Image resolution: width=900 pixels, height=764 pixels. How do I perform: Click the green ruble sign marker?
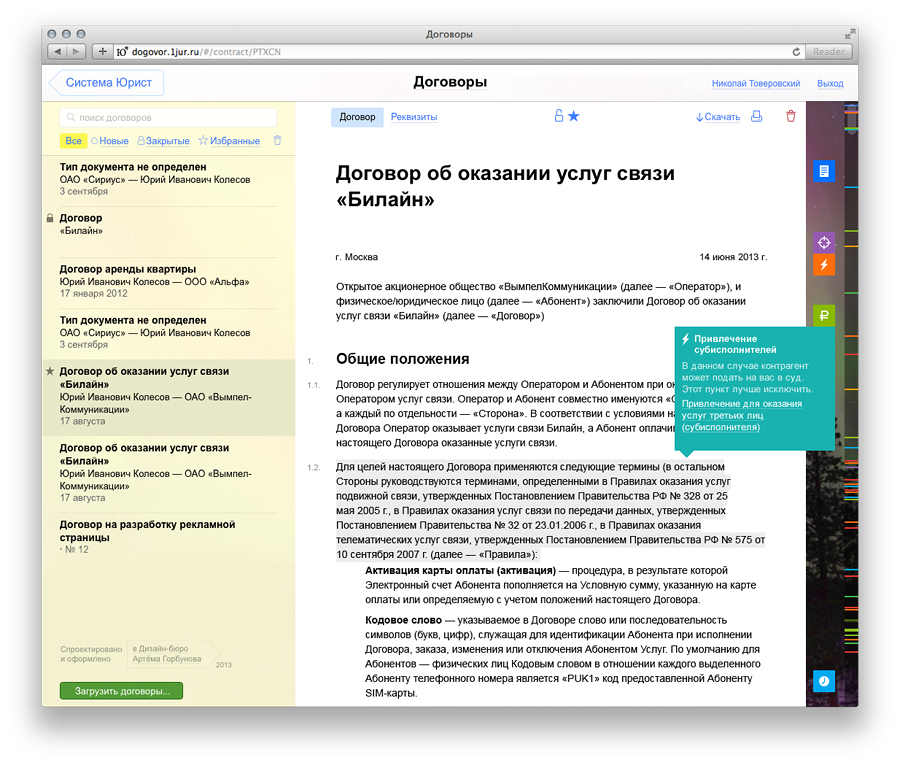[824, 315]
